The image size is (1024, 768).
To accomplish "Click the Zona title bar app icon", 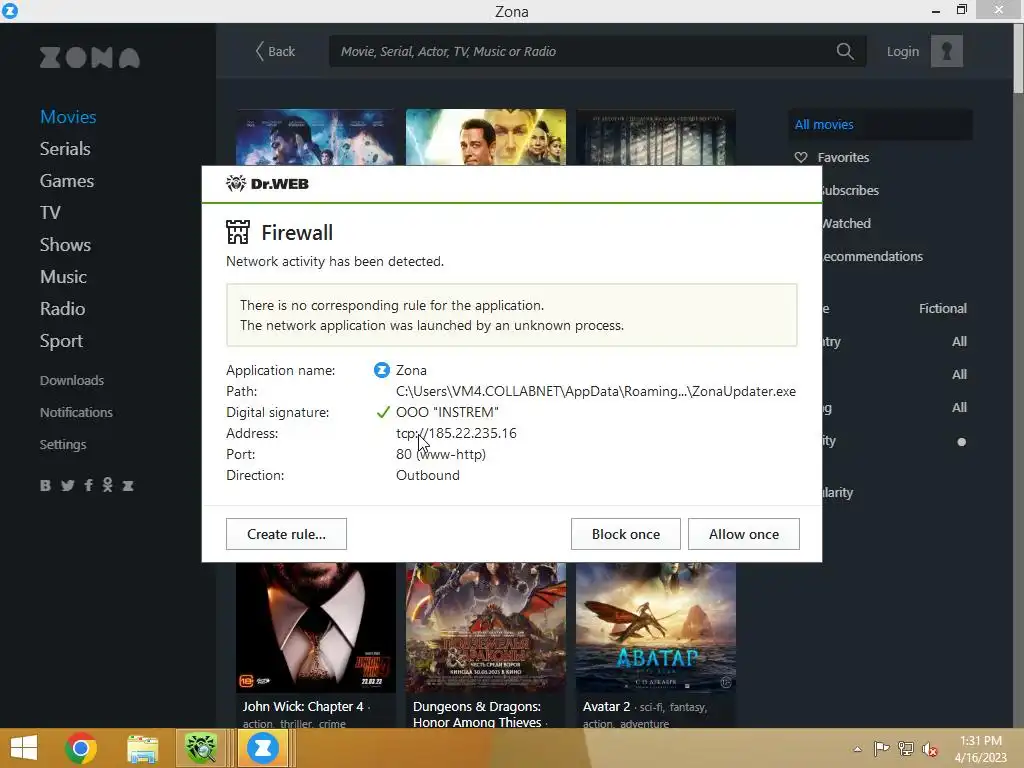I will click(10, 10).
